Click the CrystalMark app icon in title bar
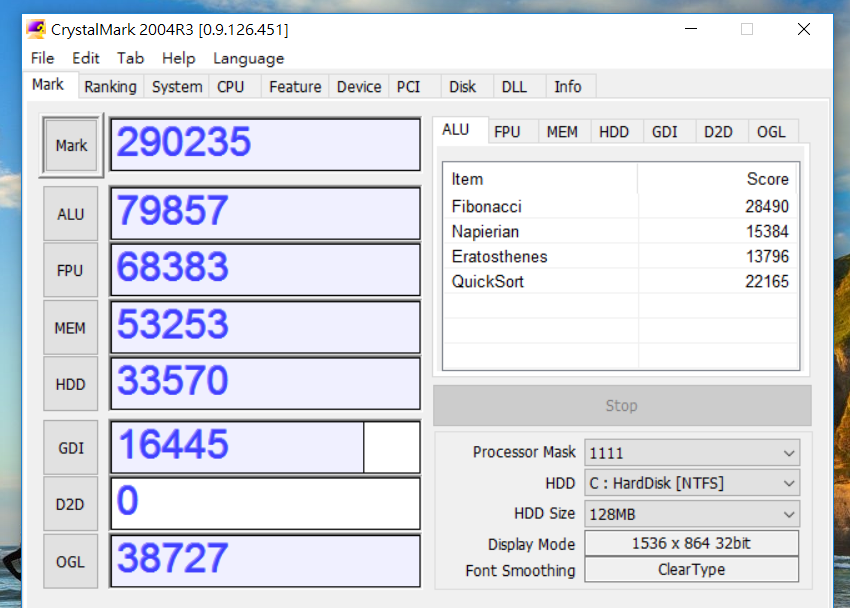The width and height of the screenshot is (850, 608). [36, 29]
